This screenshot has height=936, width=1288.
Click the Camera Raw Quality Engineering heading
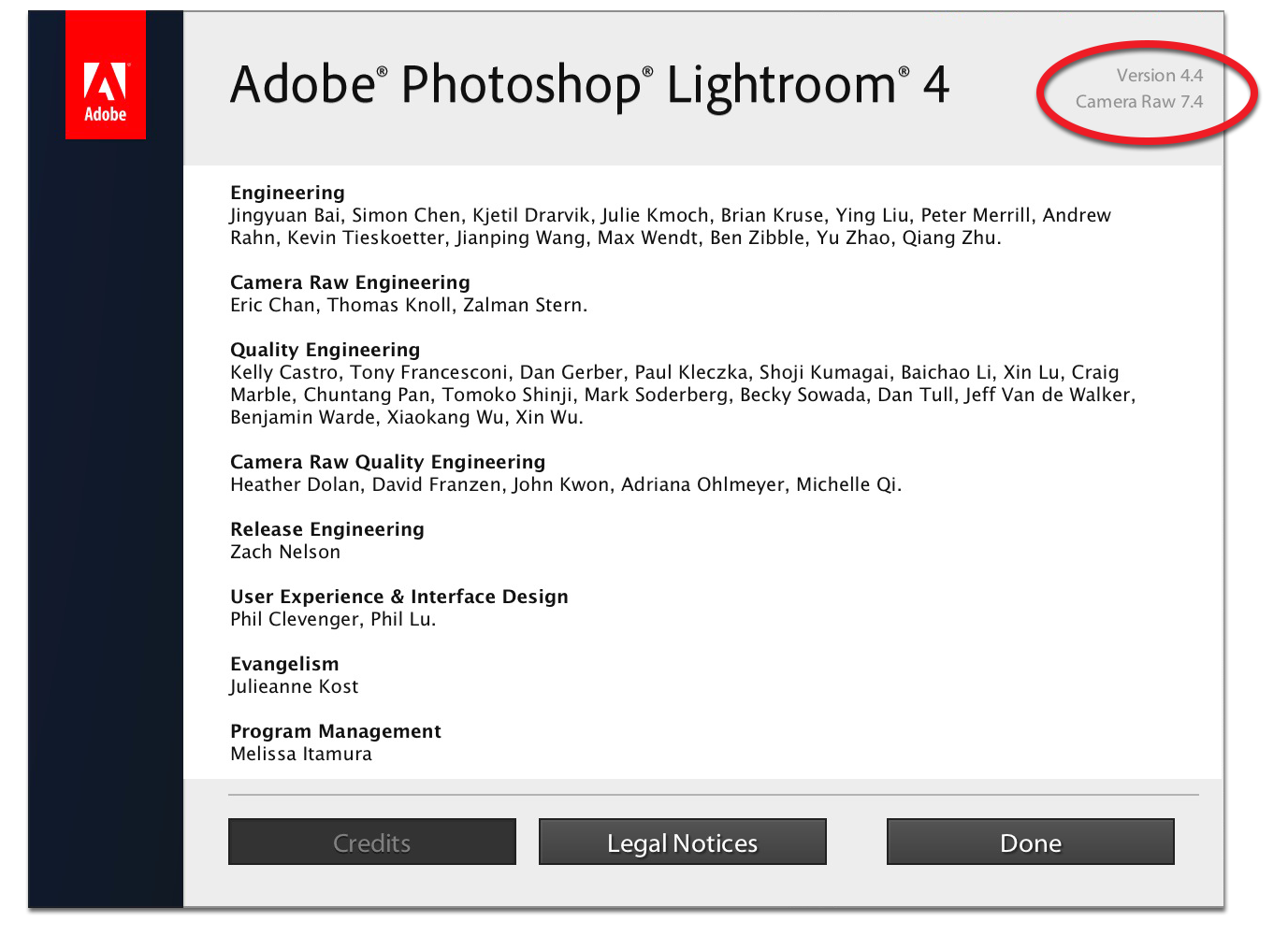point(388,462)
